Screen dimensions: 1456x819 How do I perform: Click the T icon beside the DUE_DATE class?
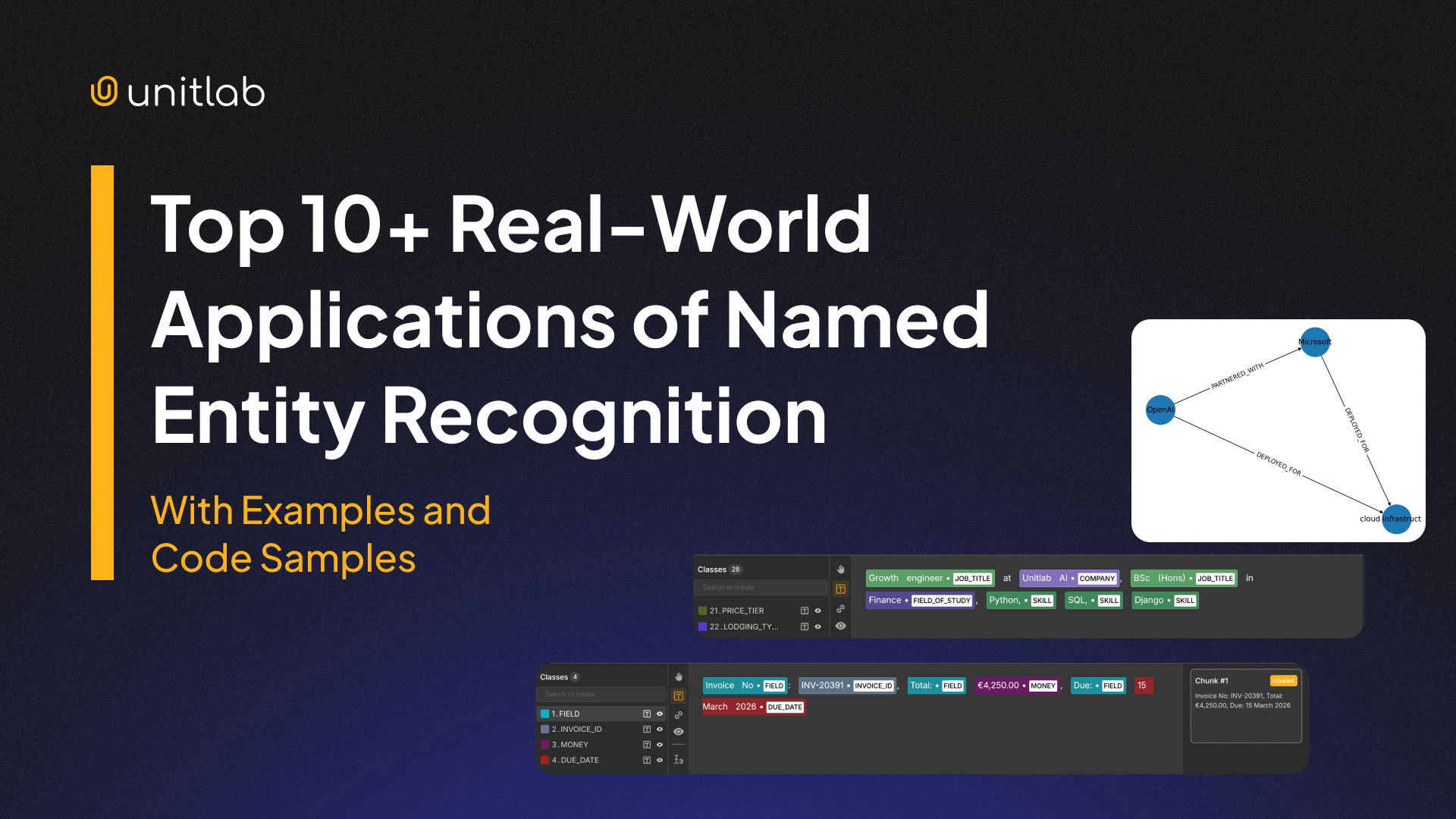pyautogui.click(x=647, y=760)
